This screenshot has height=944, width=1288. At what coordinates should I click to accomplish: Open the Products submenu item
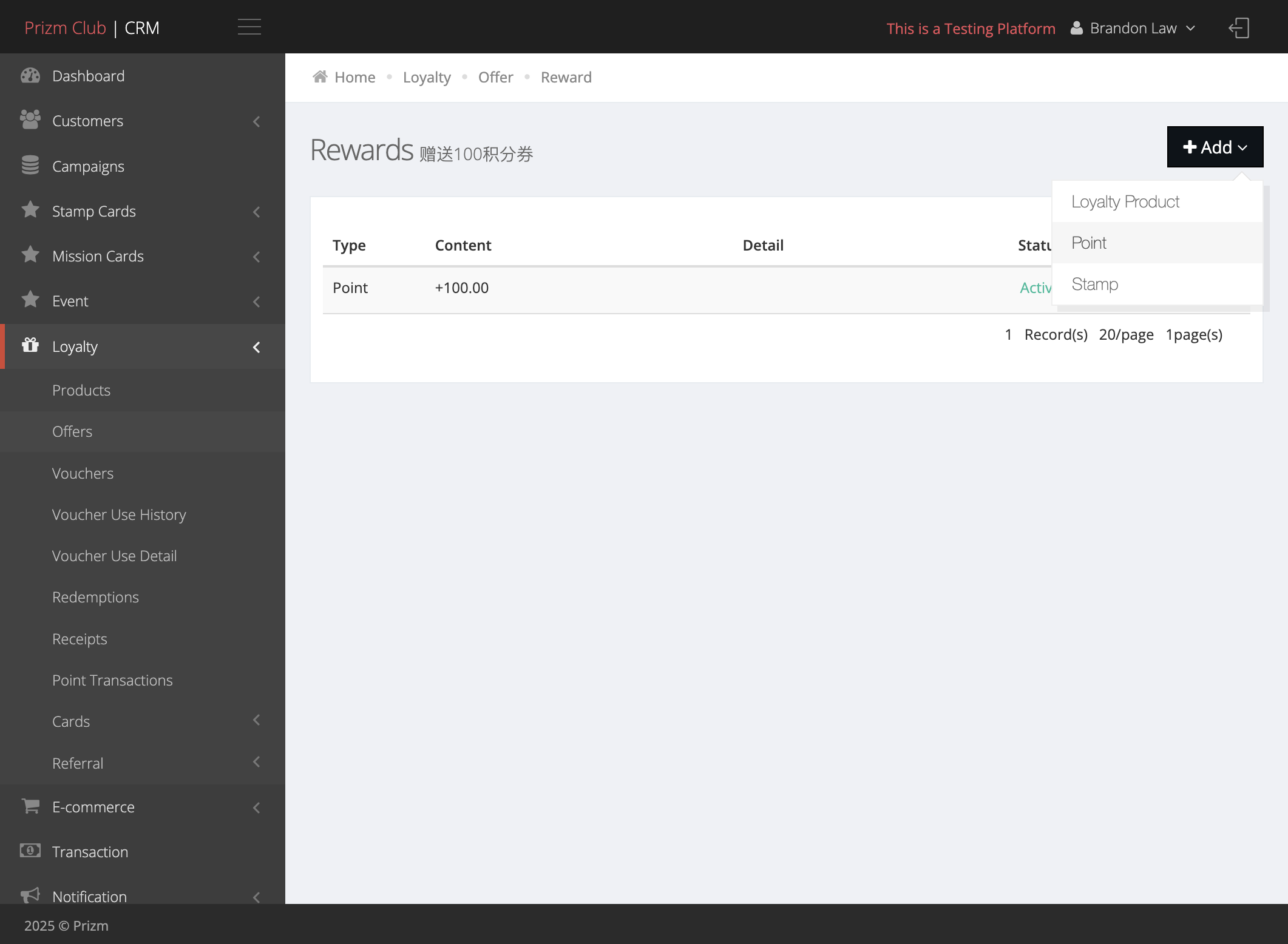pyautogui.click(x=143, y=390)
